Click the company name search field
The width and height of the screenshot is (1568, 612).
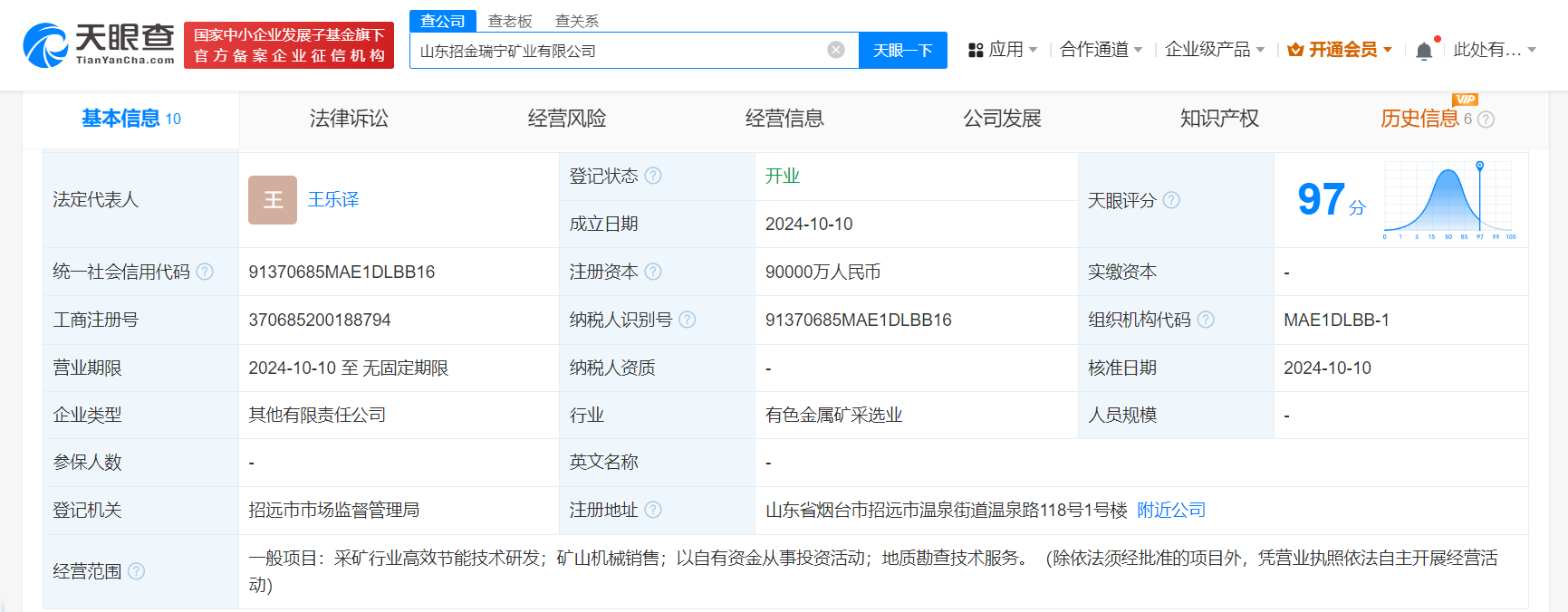pos(616,51)
